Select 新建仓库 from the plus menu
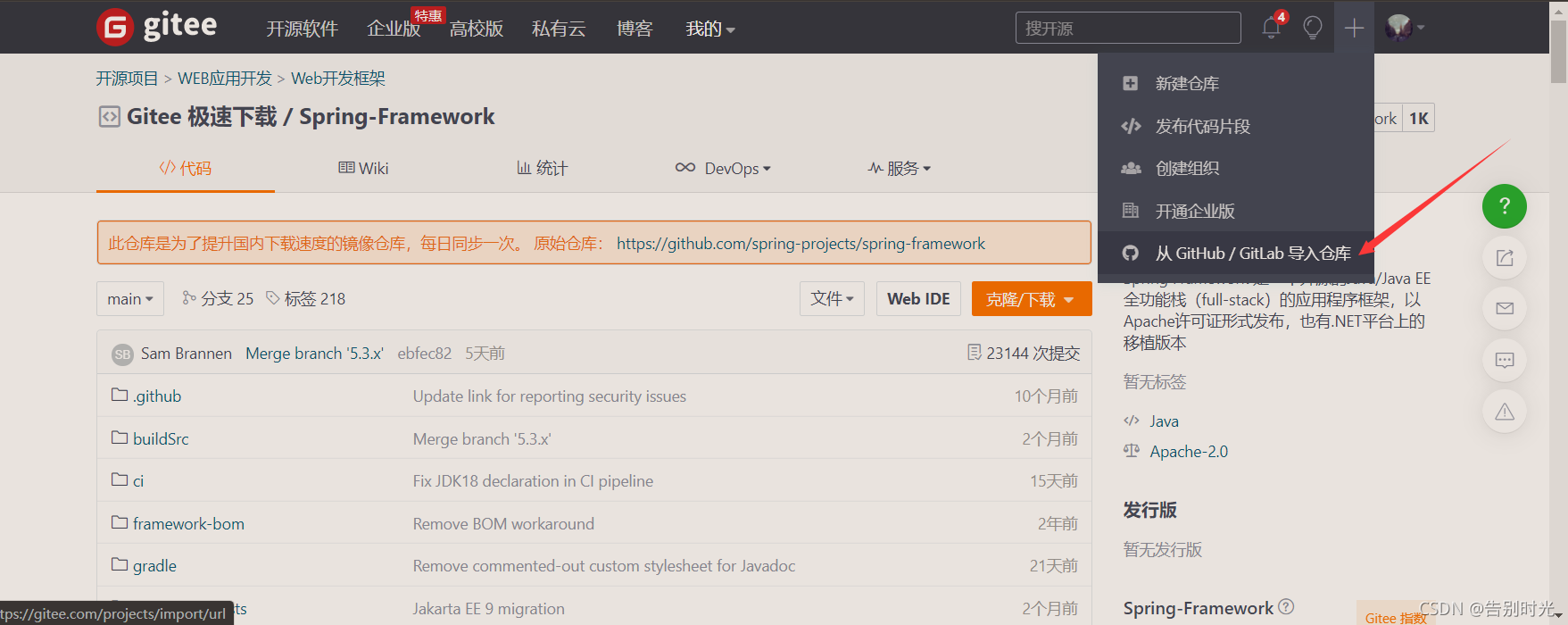This screenshot has height=625, width=1568. pyautogui.click(x=1236, y=83)
